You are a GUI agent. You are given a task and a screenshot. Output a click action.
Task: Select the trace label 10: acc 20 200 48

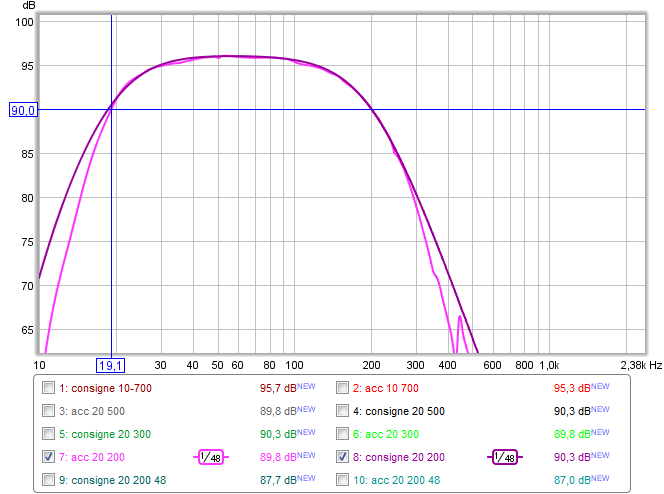[400, 480]
